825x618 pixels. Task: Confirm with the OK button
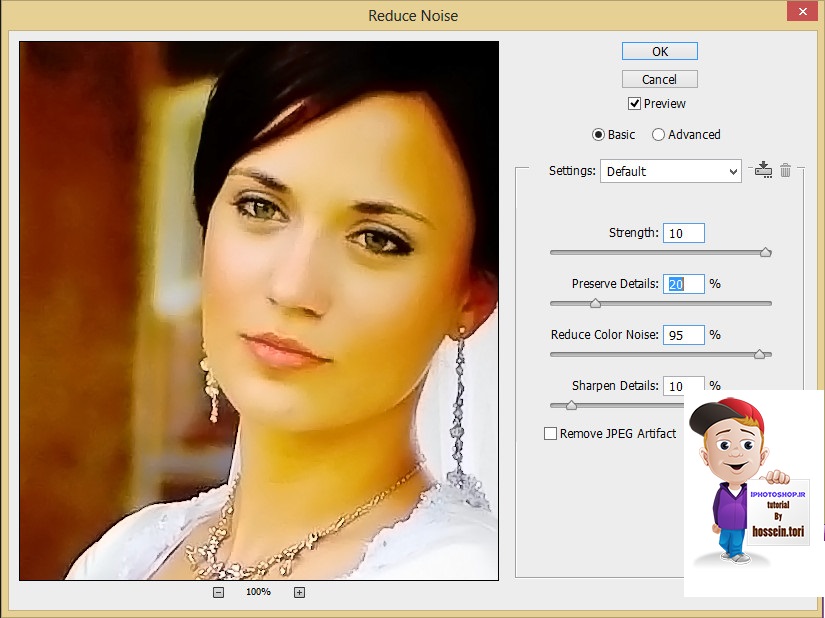[x=660, y=52]
